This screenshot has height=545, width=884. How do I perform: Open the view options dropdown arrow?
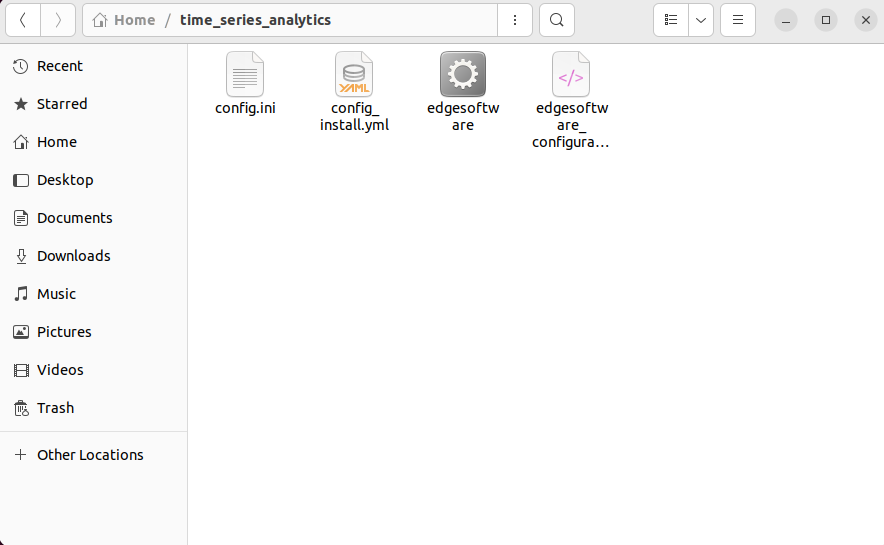pos(701,20)
